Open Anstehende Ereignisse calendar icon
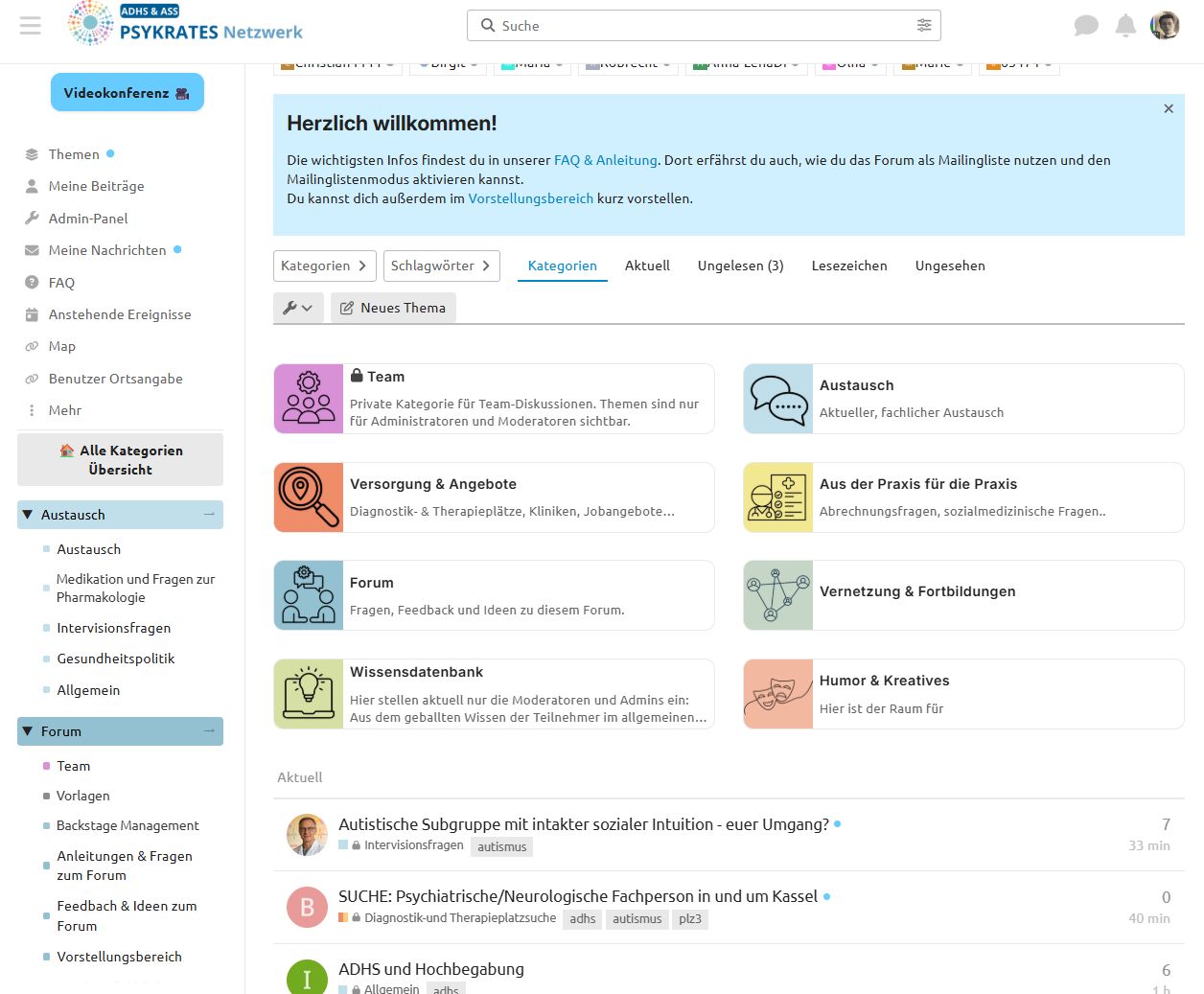 [x=30, y=314]
